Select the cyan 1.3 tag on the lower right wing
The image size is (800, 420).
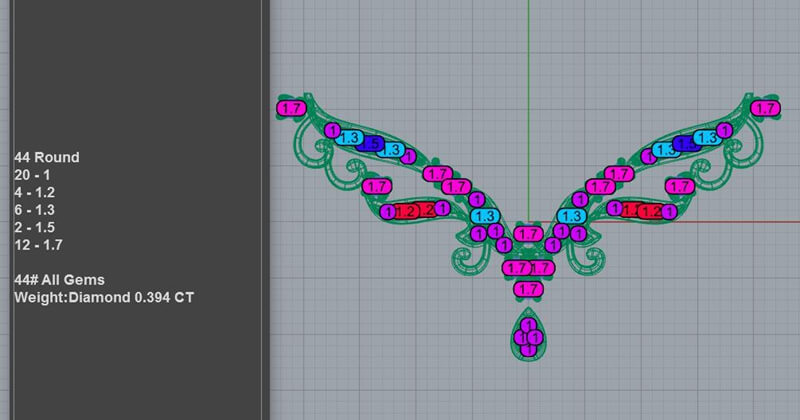[x=571, y=216]
